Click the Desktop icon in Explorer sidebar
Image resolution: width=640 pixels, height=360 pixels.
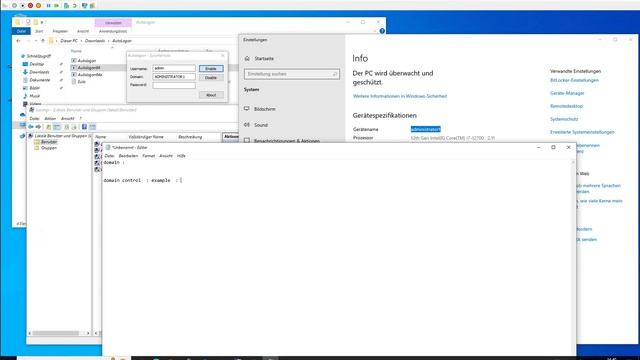coord(25,64)
